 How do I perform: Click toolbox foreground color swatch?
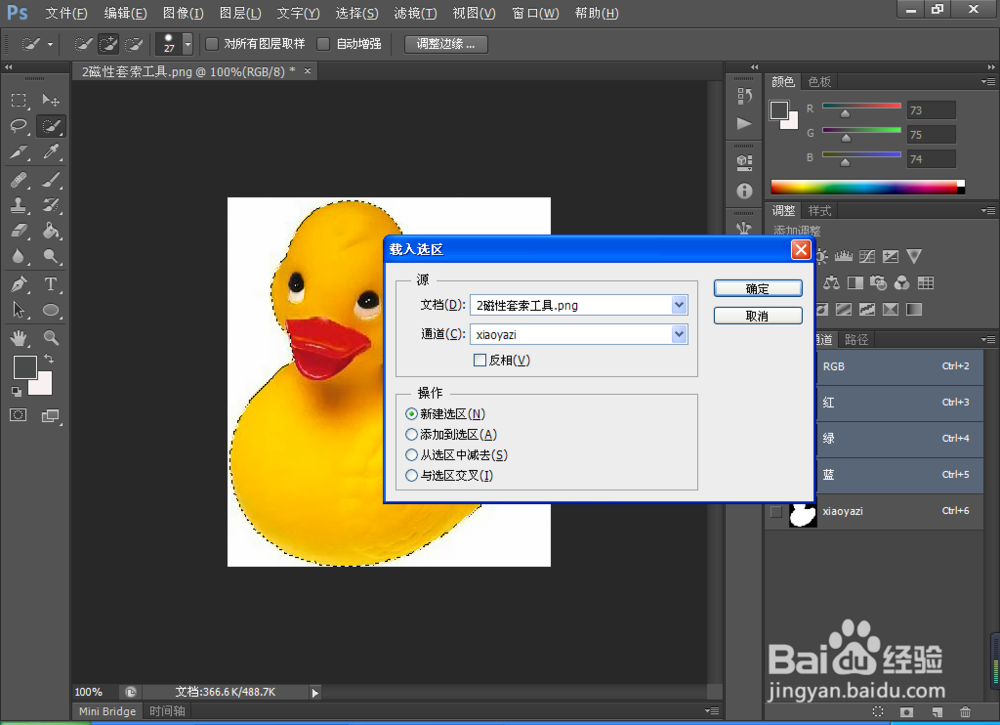[26, 367]
